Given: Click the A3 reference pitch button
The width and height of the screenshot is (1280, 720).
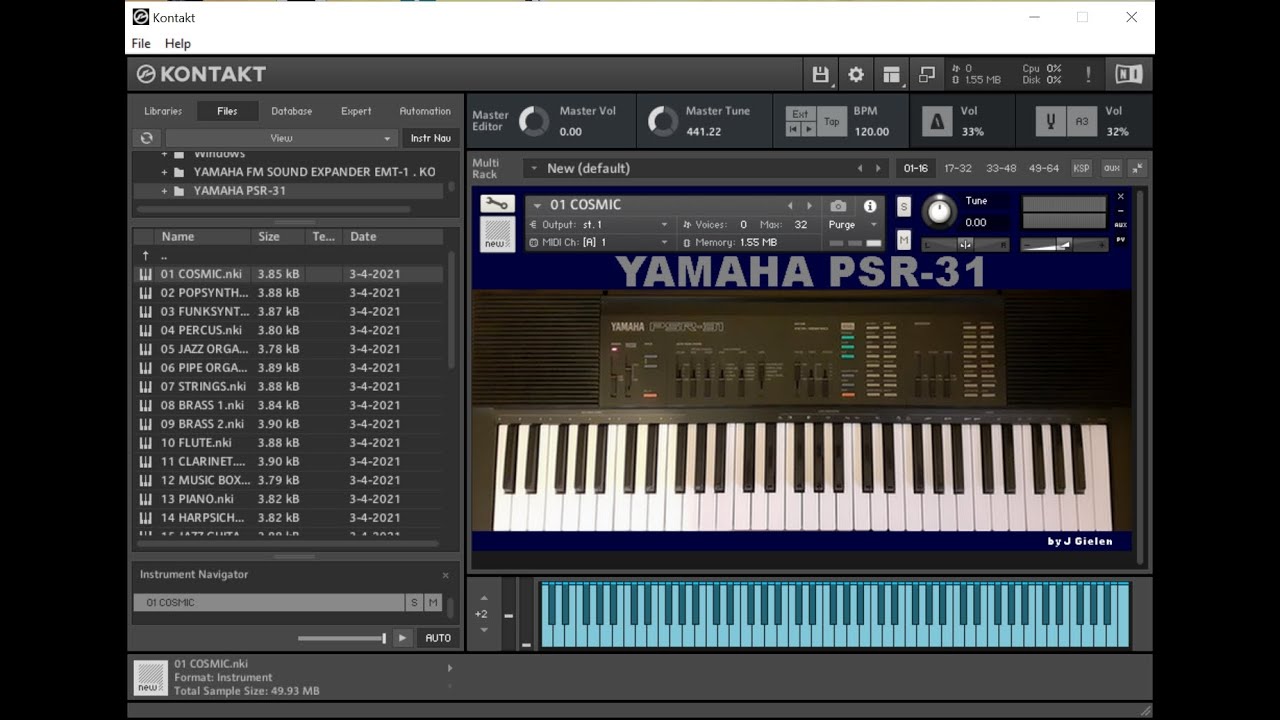Looking at the screenshot, I should coord(1082,121).
